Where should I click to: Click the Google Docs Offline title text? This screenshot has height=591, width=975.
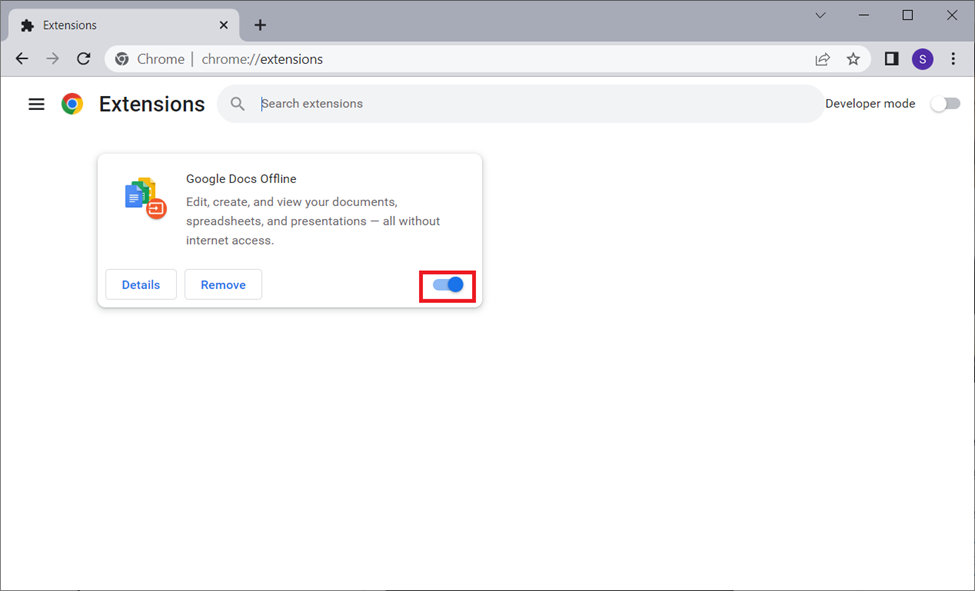[x=241, y=179]
